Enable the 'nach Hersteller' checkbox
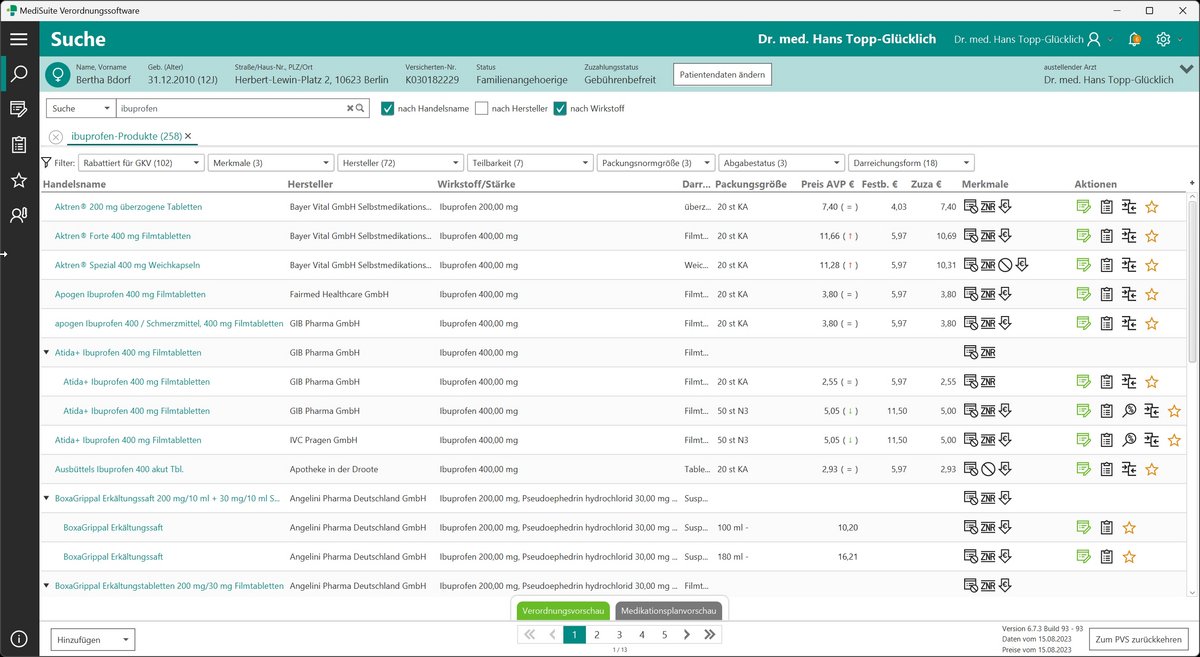This screenshot has width=1200, height=657. 482,108
